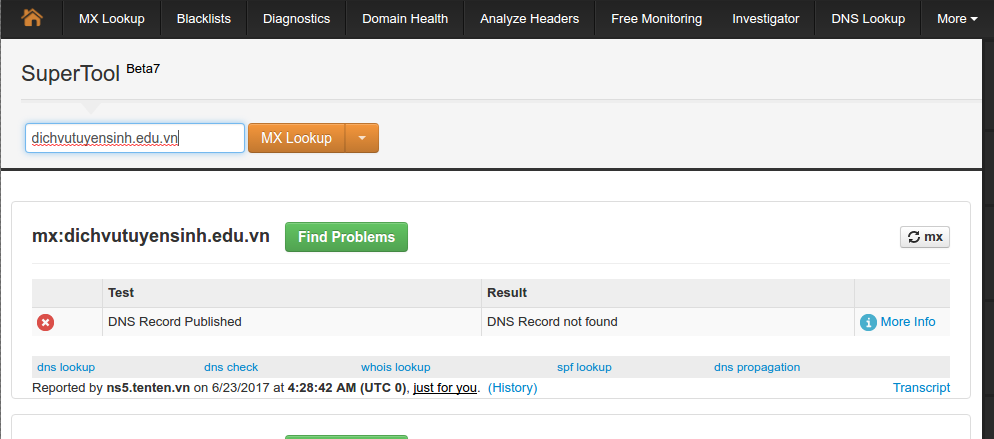Click the red error status icon
This screenshot has width=994, height=439.
(45, 322)
